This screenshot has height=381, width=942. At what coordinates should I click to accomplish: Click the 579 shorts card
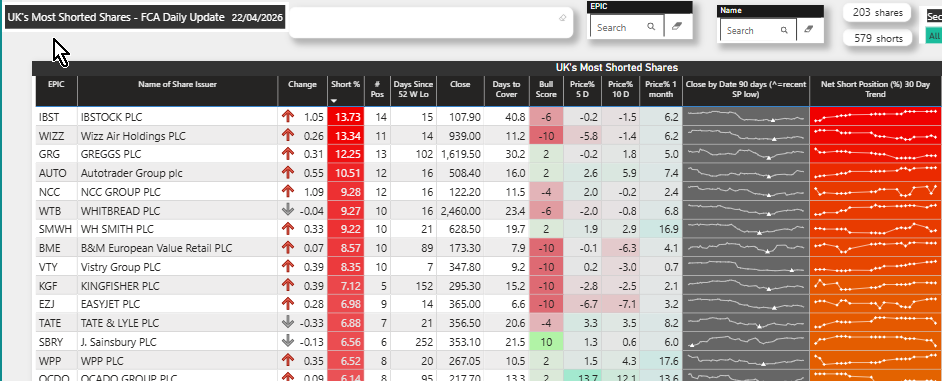pos(877,38)
